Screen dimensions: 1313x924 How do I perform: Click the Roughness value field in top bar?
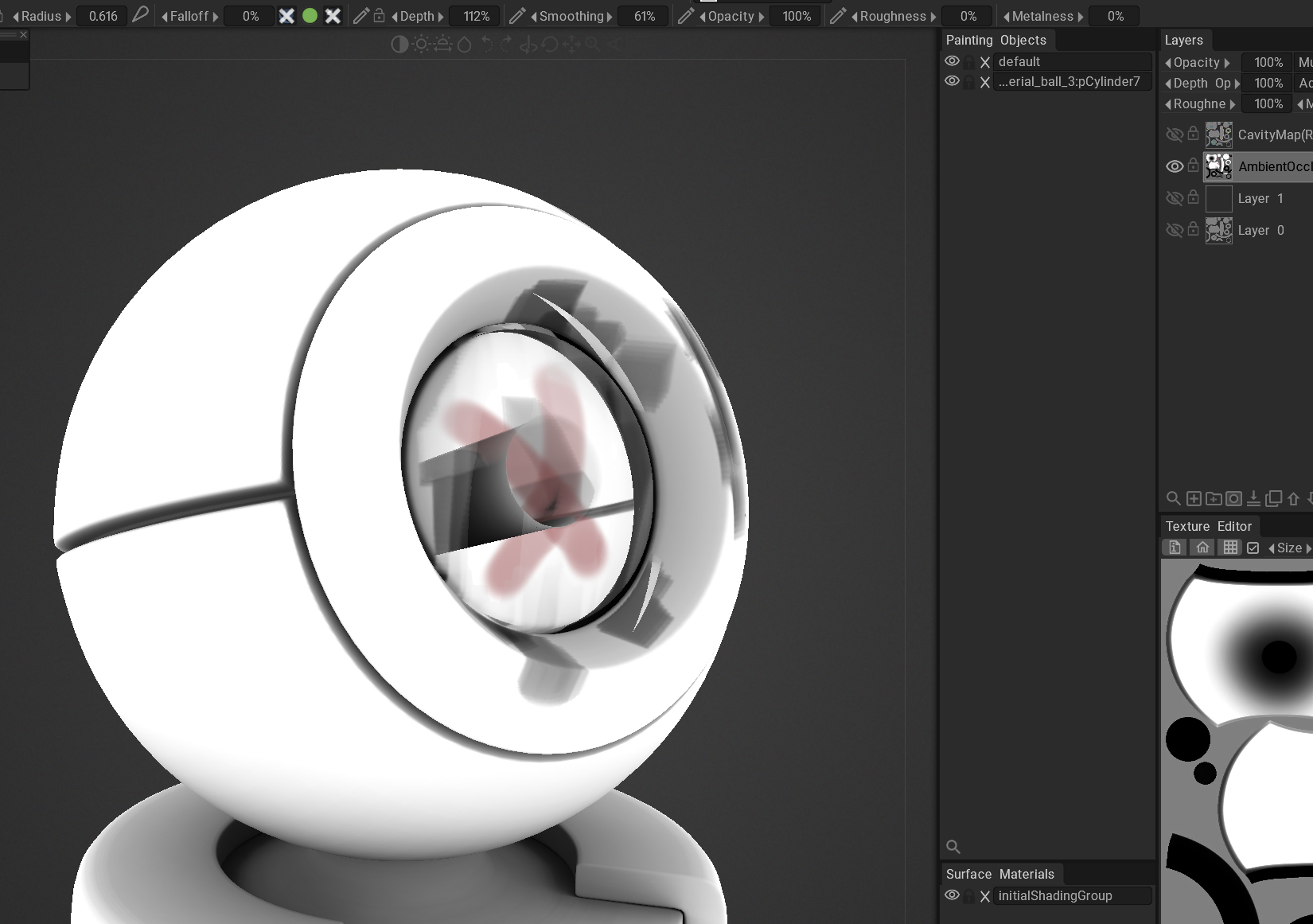pos(968,16)
